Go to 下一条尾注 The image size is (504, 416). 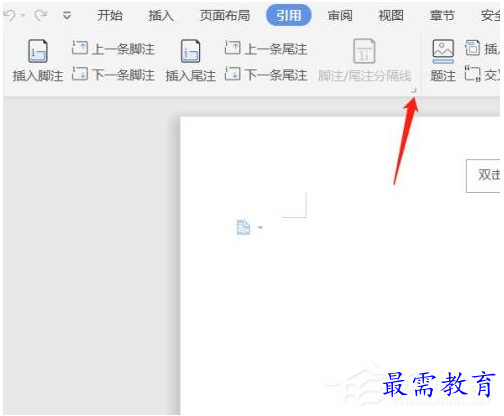tap(266, 75)
